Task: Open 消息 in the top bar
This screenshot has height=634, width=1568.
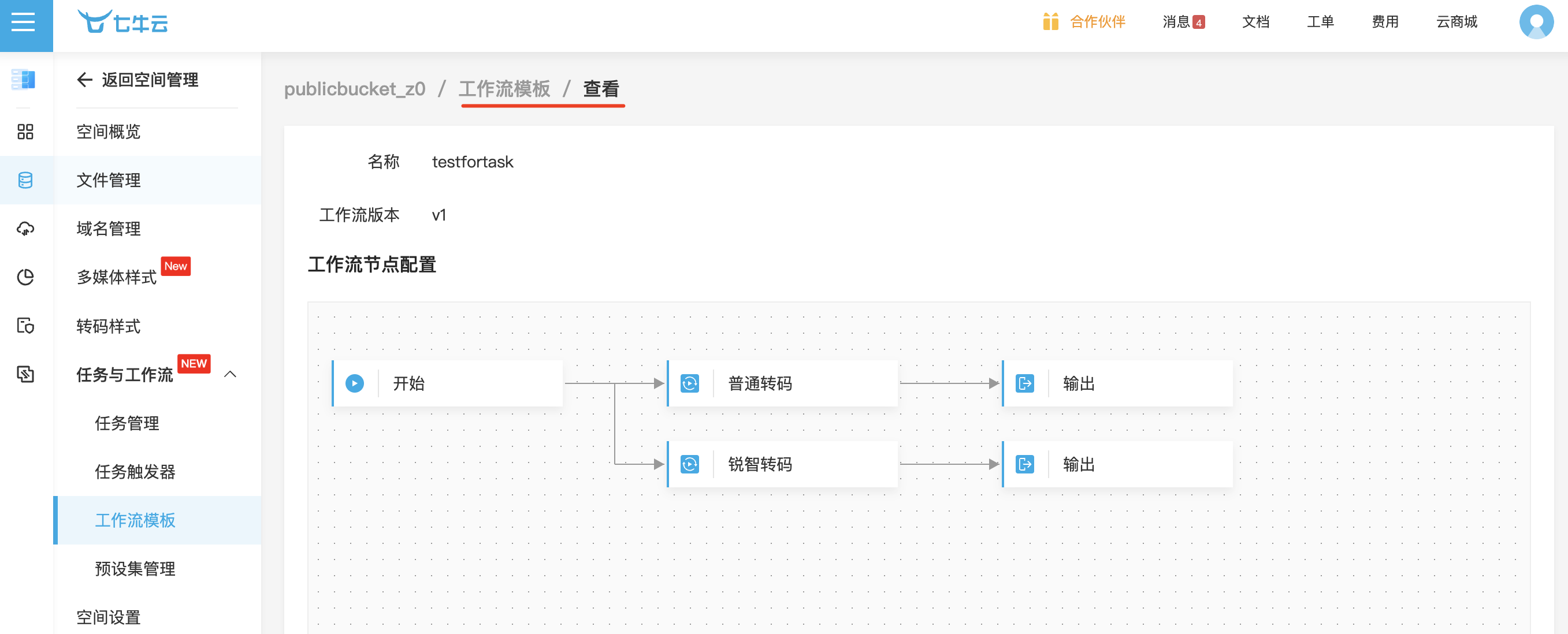Action: coord(1176,22)
